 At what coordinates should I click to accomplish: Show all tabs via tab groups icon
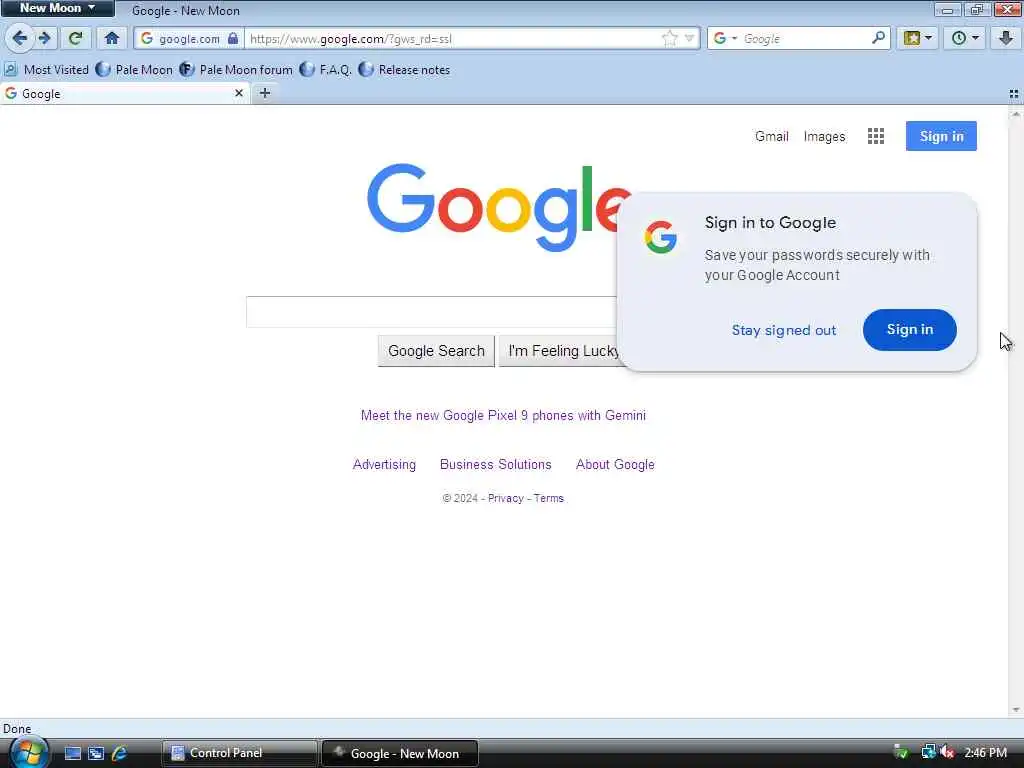point(1014,94)
